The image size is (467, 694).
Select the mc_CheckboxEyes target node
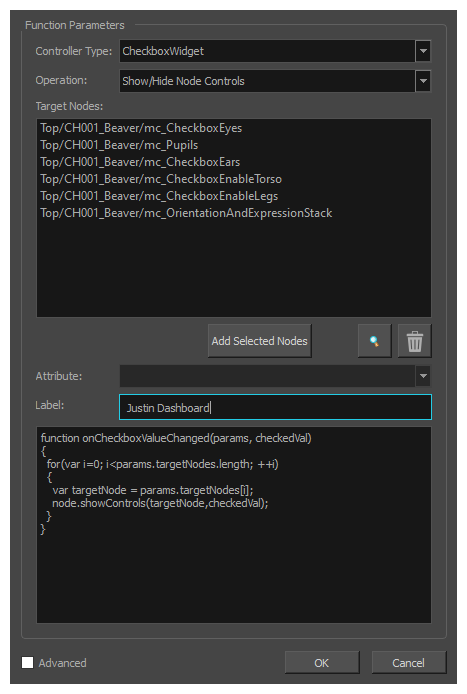141,128
